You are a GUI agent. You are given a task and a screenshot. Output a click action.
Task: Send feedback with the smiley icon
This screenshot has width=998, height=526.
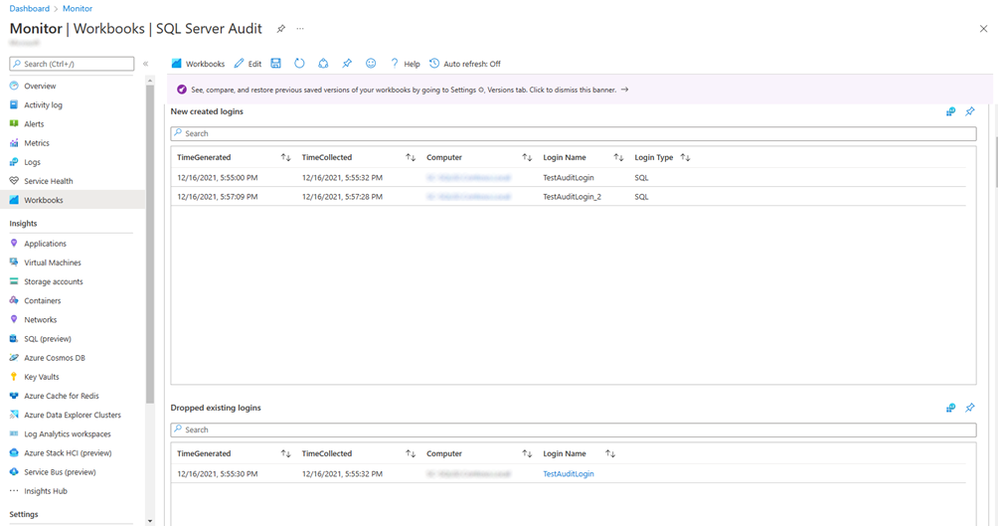370,63
